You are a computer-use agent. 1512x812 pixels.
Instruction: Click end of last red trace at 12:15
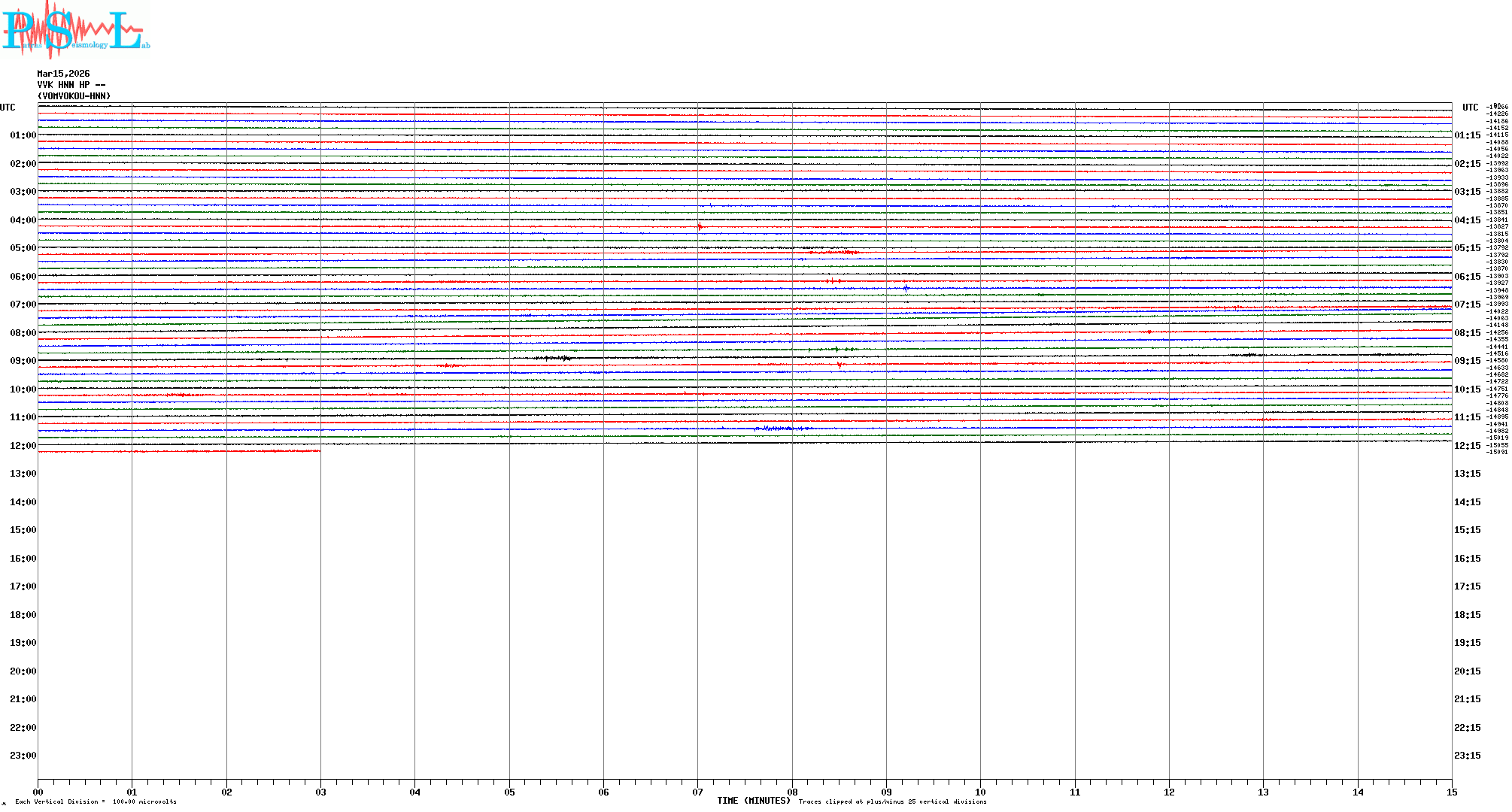coord(319,450)
